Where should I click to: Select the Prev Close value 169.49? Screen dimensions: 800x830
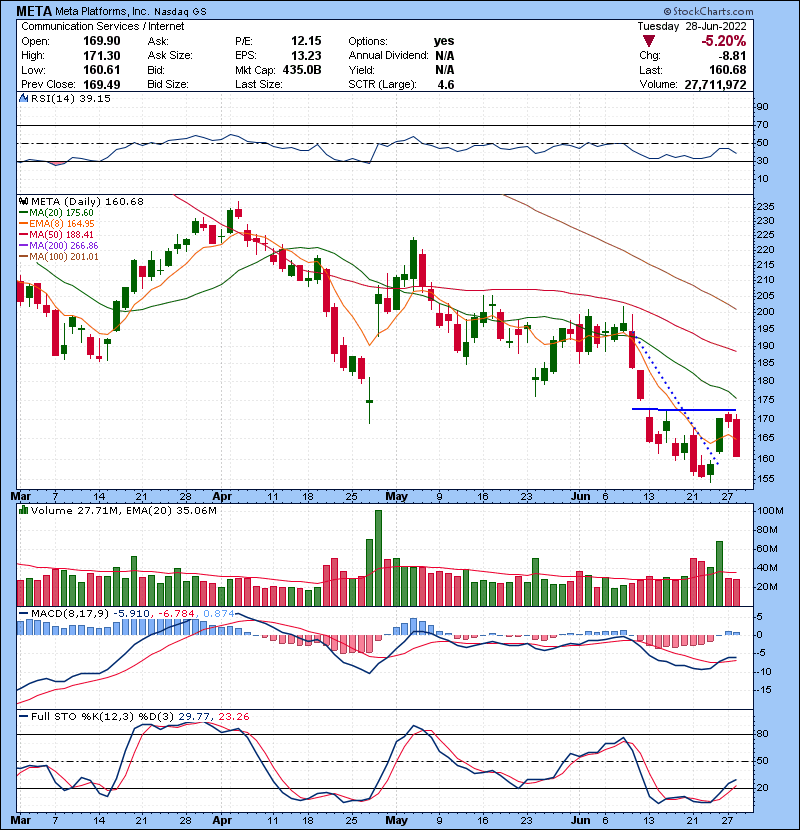(102, 85)
